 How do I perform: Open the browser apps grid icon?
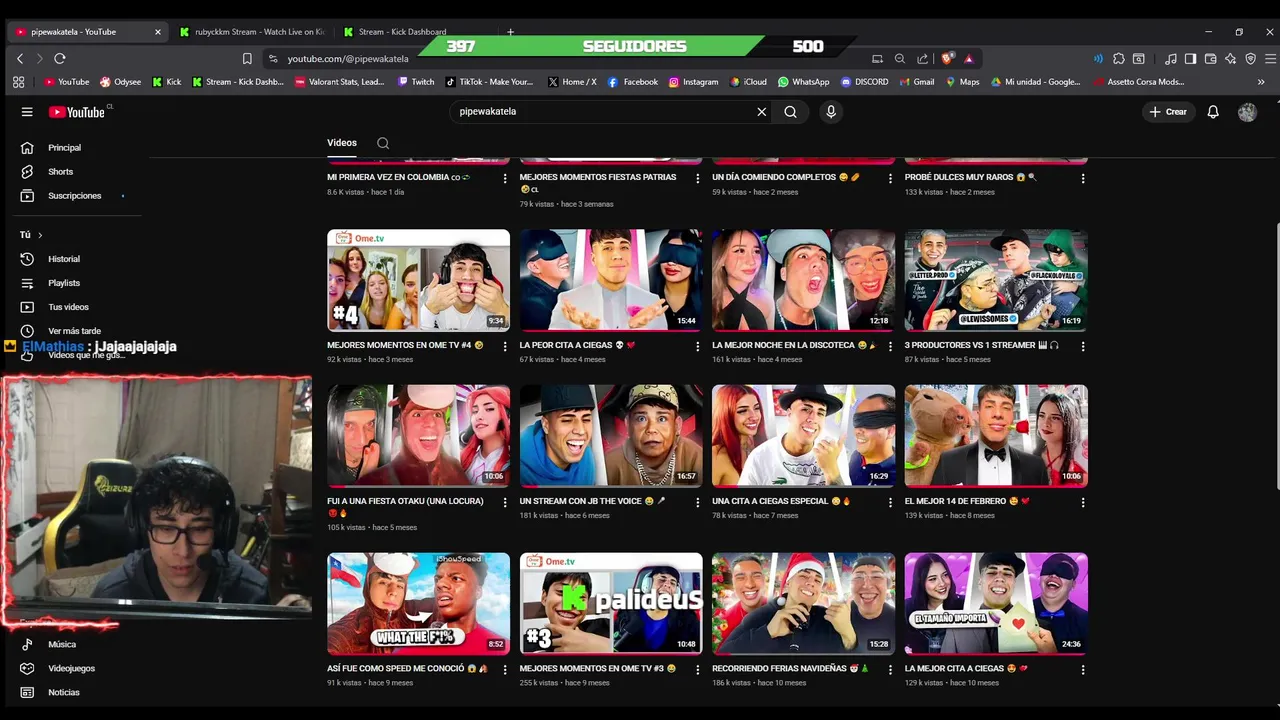coord(18,82)
